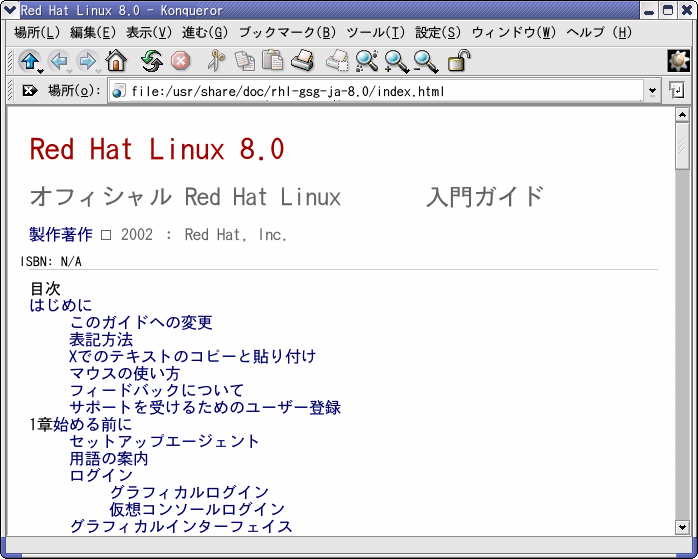Print the document with printer icon
Viewport: 698px width, 559px height.
tap(302, 60)
